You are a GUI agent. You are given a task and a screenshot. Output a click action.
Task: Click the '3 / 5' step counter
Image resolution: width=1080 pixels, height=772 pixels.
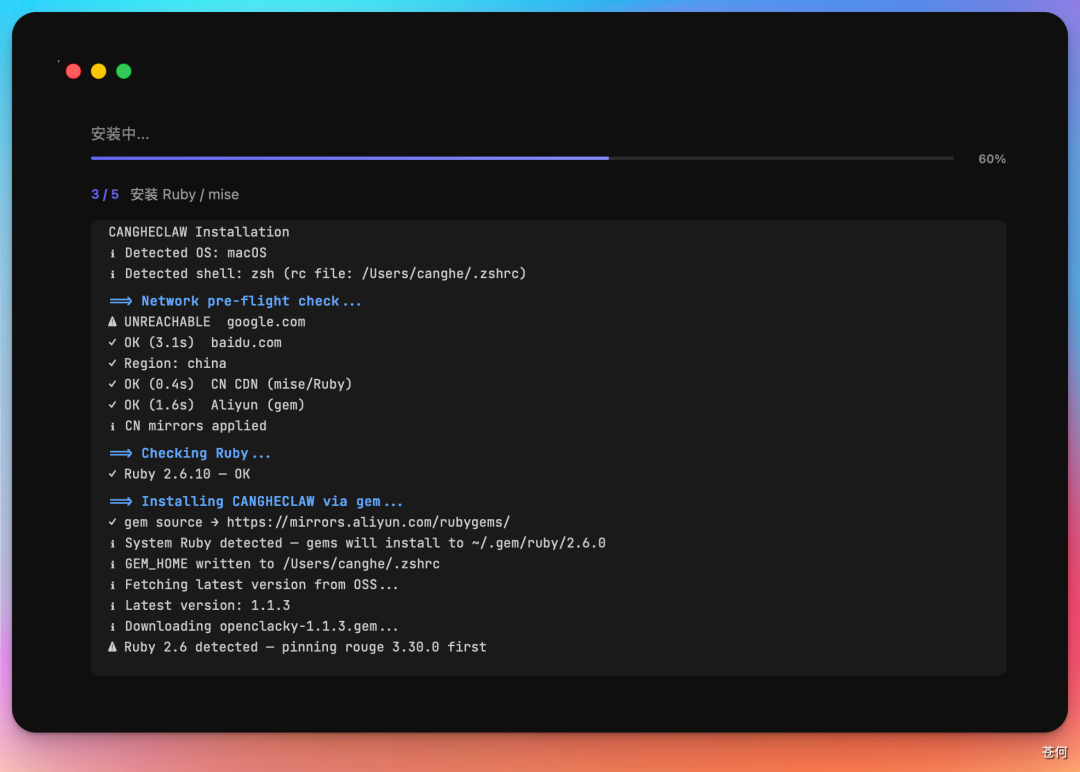coord(105,194)
